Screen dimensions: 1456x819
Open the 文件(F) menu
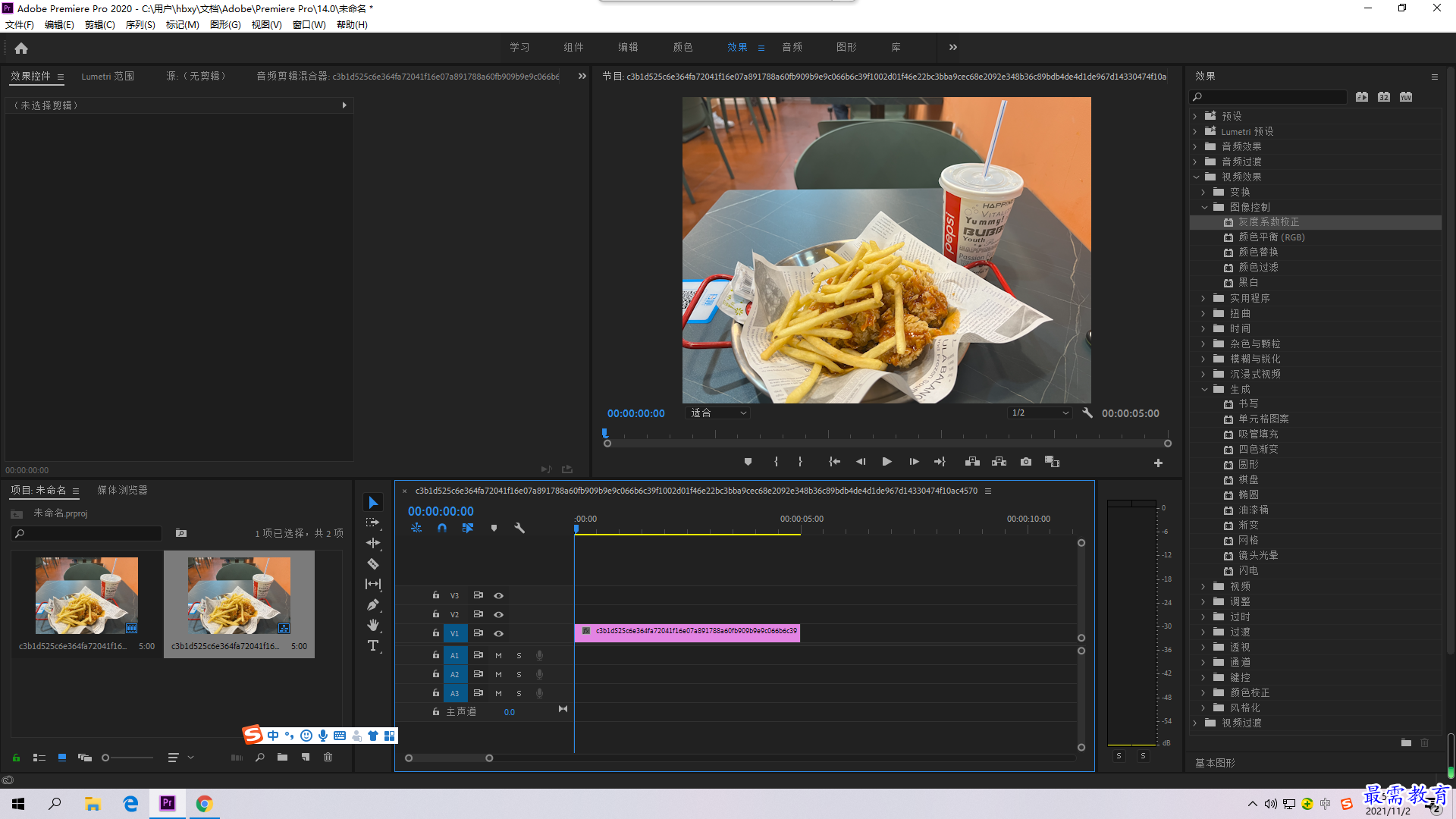20,25
